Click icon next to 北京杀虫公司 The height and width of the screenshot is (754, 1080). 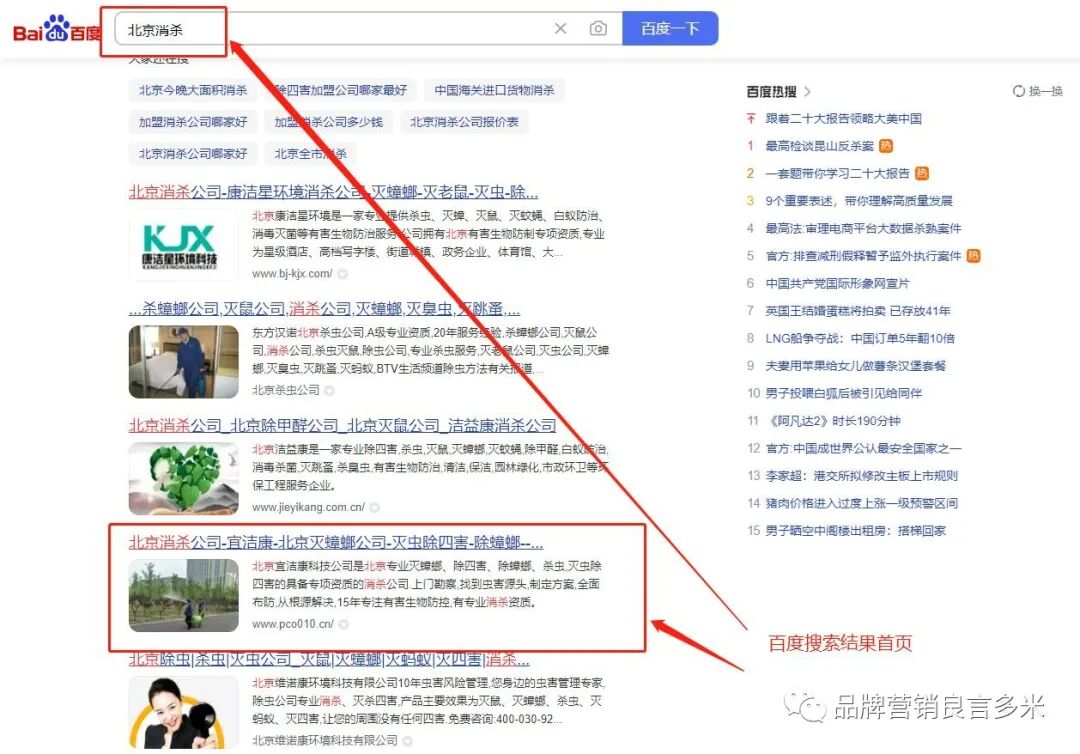[x=329, y=390]
